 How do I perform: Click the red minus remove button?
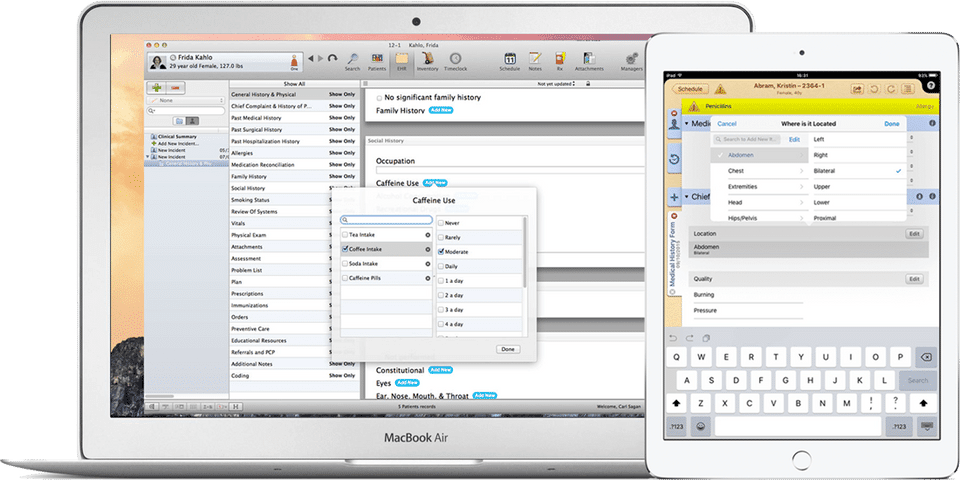pos(175,88)
